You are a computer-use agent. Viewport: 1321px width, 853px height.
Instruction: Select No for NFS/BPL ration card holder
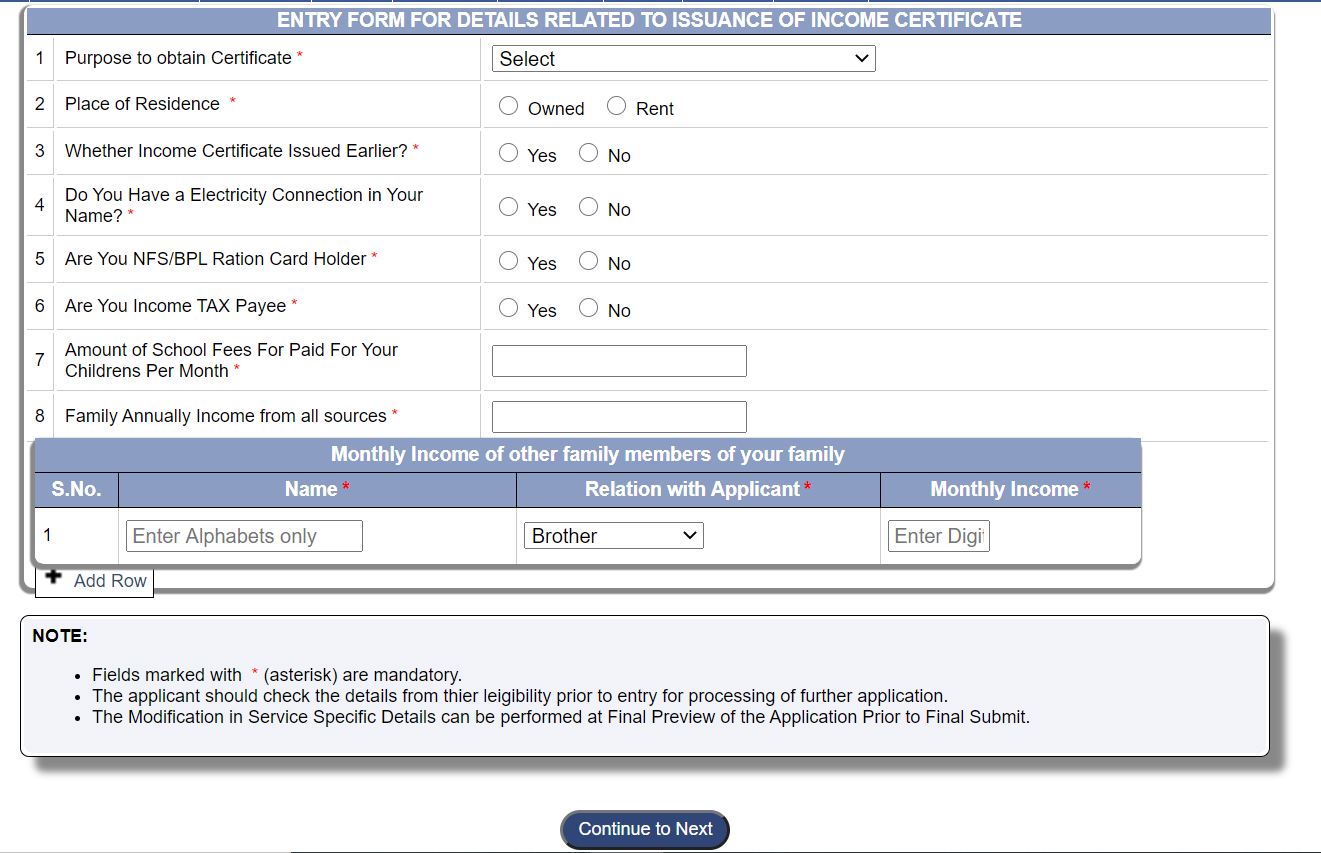588,260
